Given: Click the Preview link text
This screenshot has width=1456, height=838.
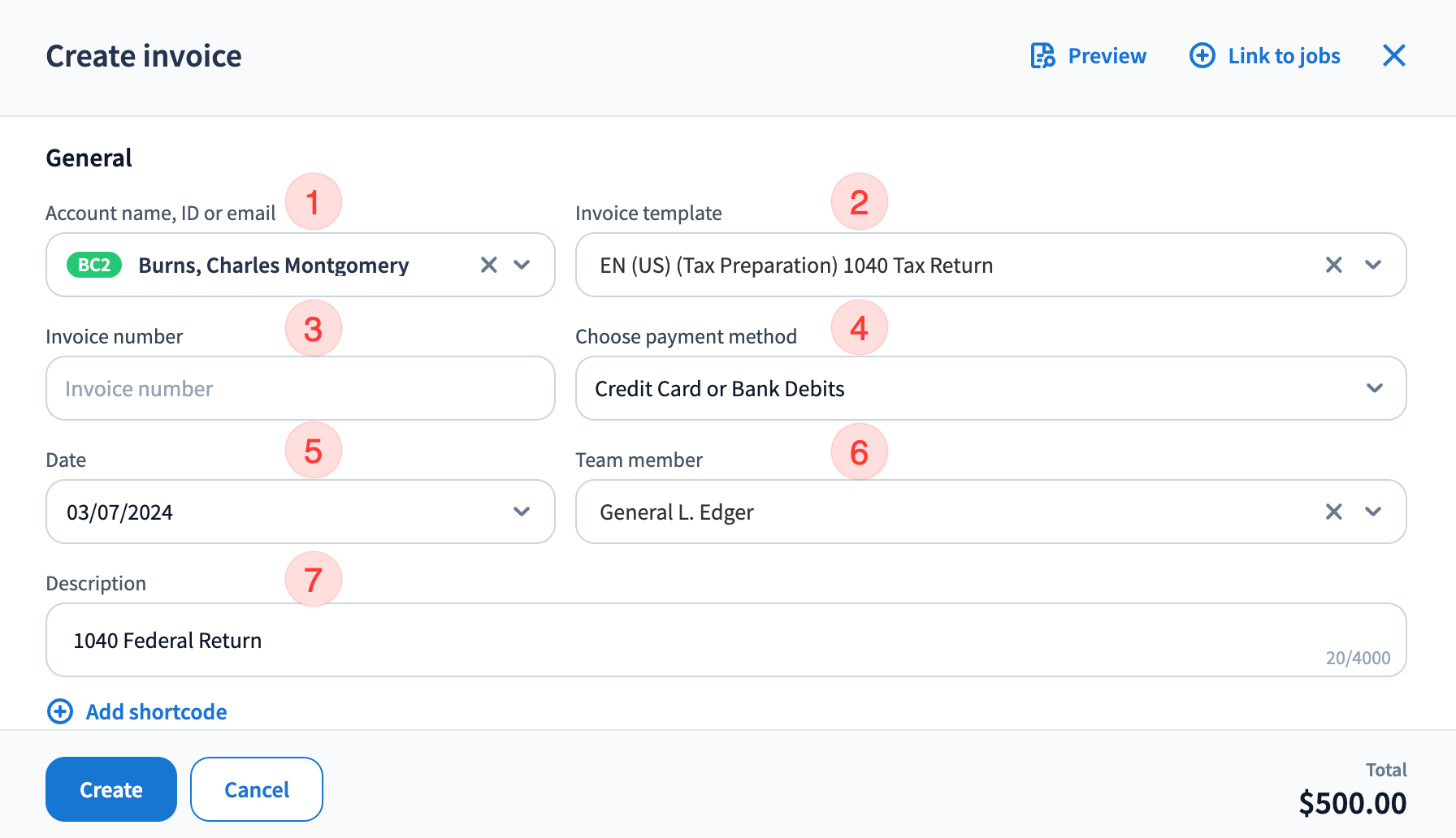Looking at the screenshot, I should coord(1107,56).
